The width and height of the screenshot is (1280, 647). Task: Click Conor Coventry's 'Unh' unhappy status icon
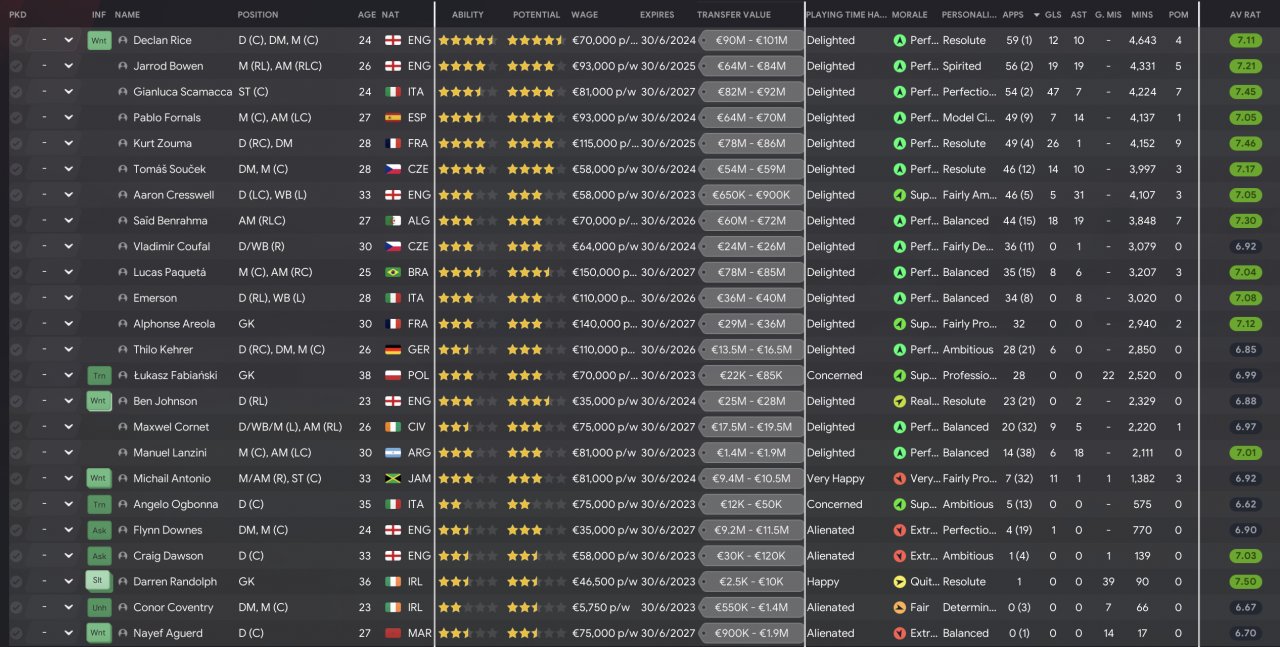(99, 607)
